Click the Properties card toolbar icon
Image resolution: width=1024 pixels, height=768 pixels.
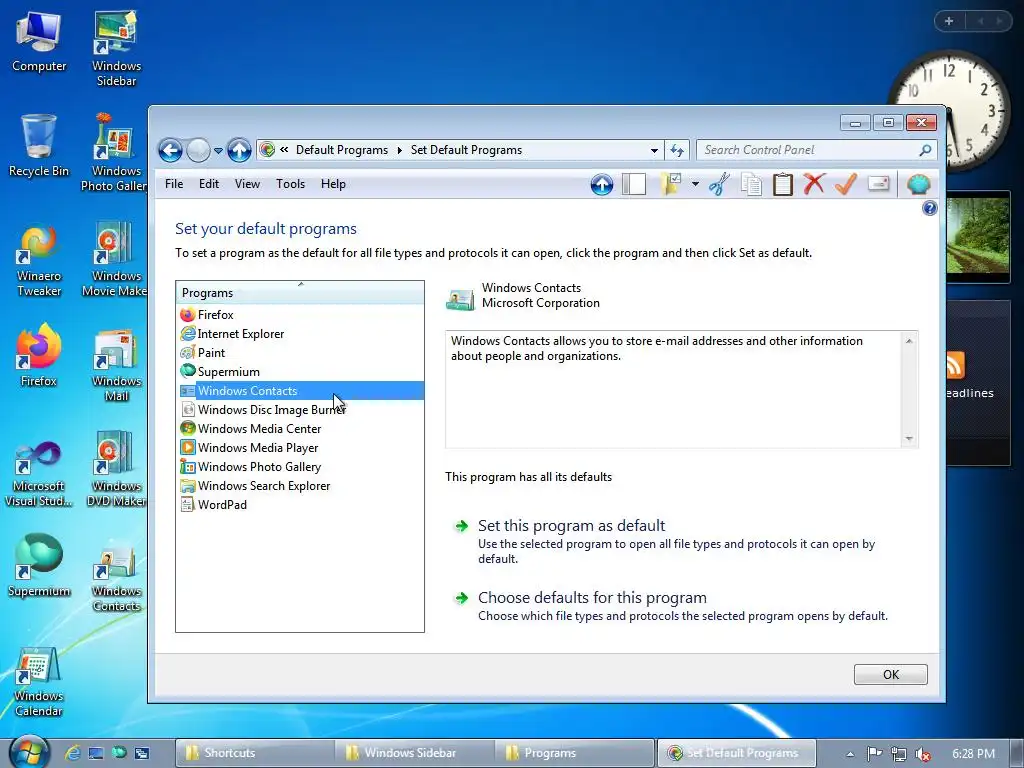tap(879, 184)
